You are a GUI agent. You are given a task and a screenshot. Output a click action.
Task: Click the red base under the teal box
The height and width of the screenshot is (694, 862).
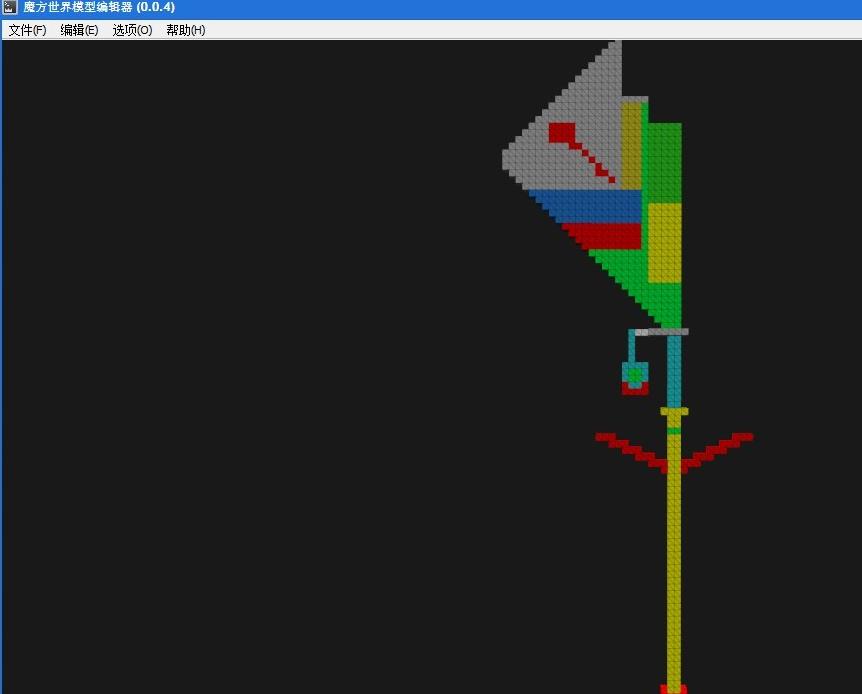[635, 389]
